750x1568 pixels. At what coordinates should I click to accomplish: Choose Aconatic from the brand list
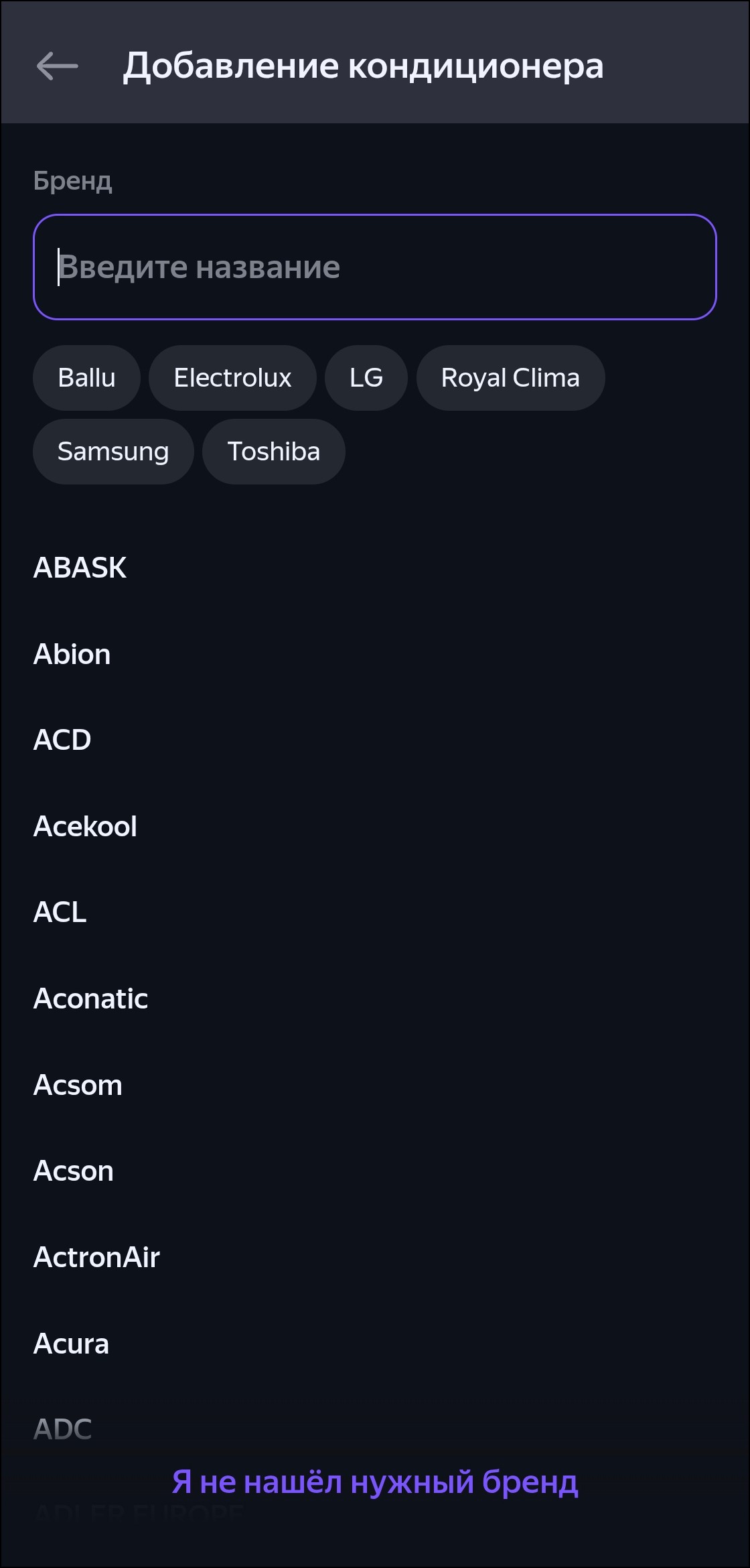91,998
